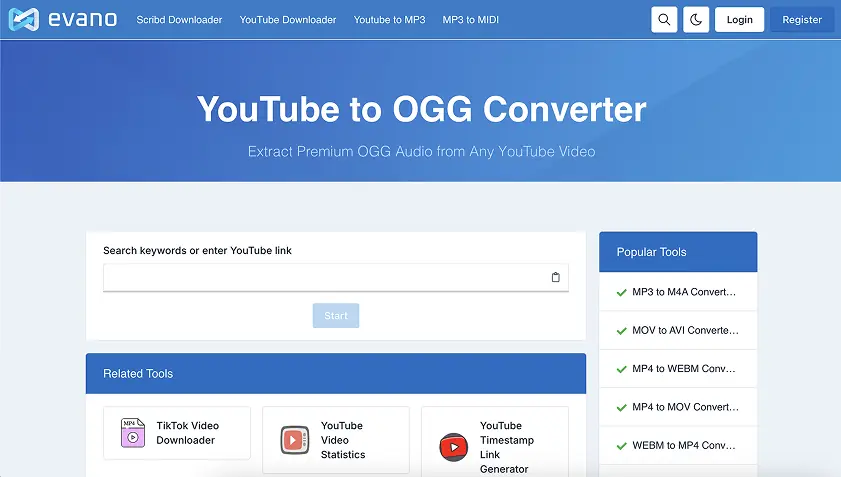Viewport: 841px width, 477px height.
Task: Click checkmark beside MP3 to M4A Converter
Action: coord(622,292)
